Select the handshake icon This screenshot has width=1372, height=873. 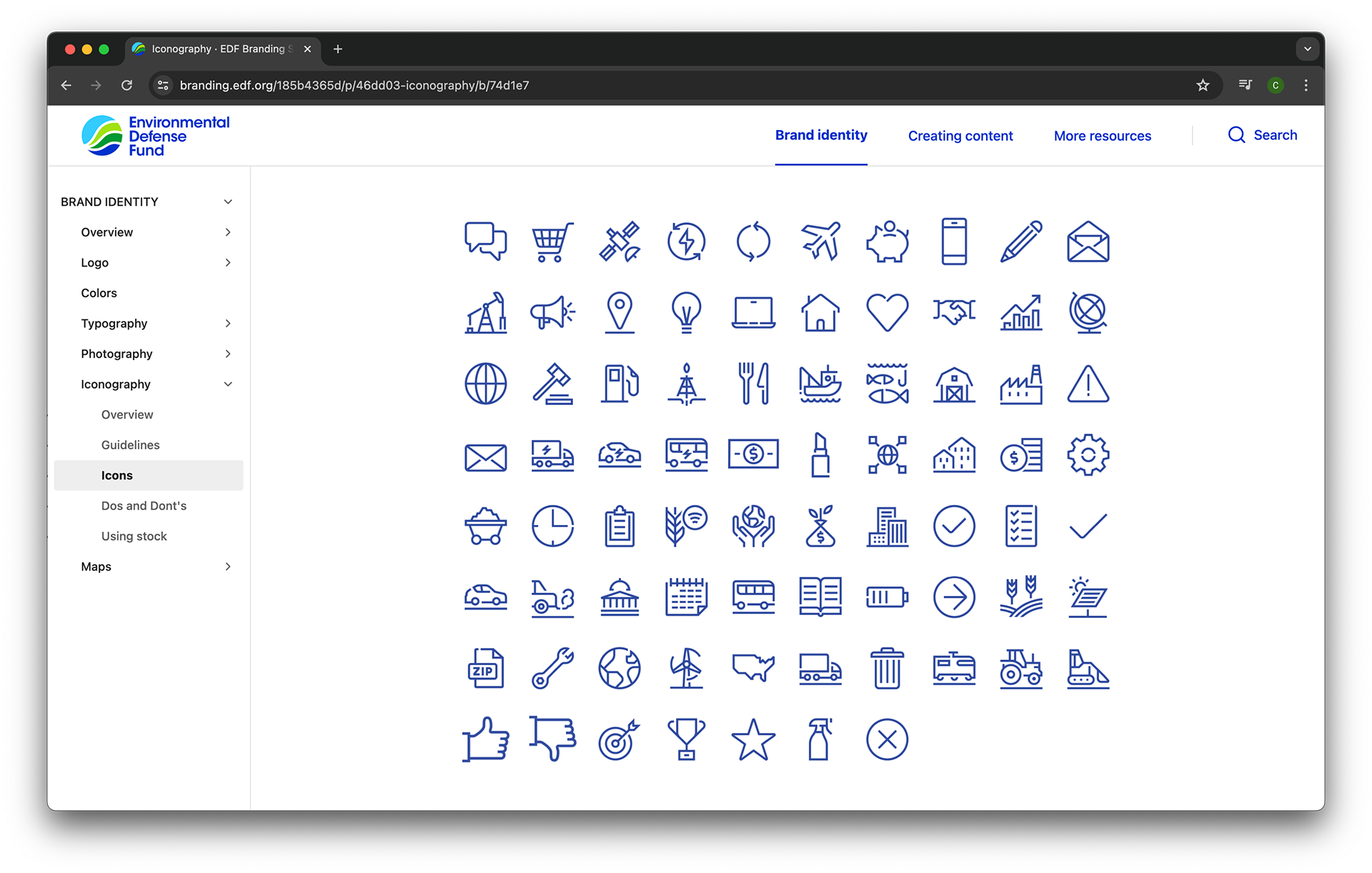954,312
